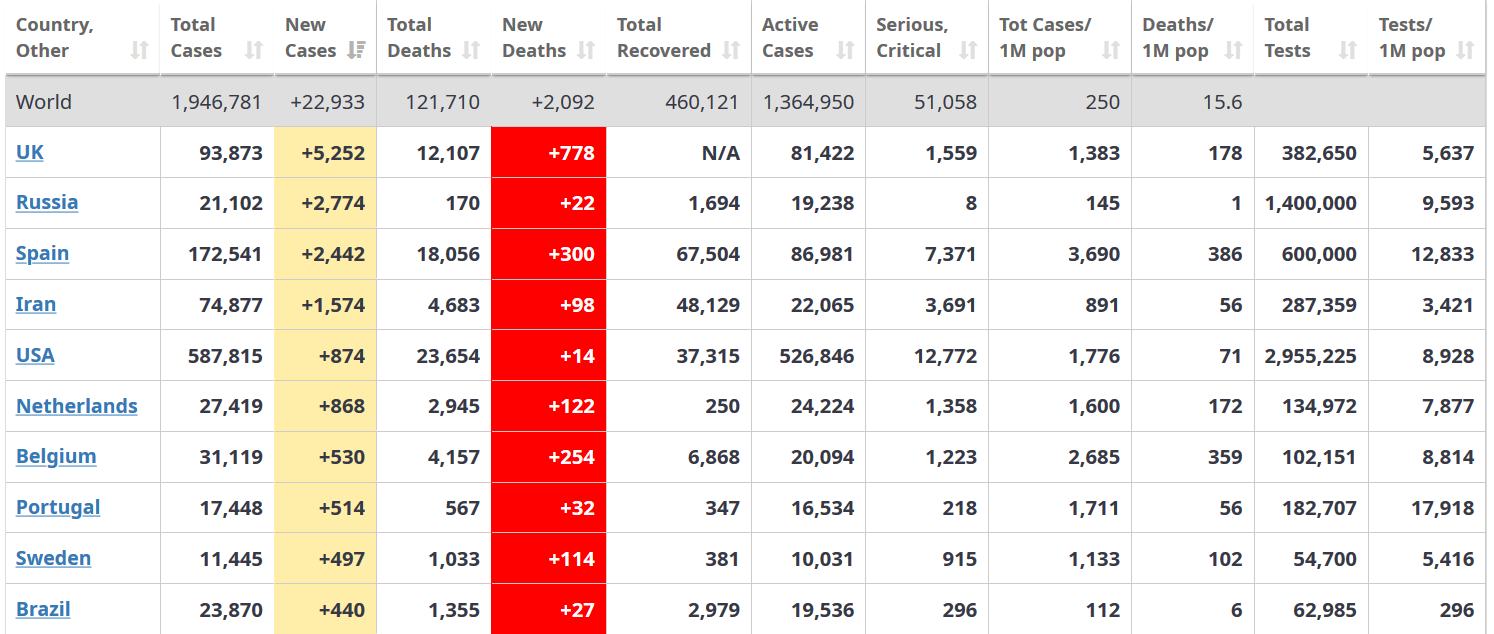Click the Sweden link
Screen dimensions: 1494x634
[53, 558]
